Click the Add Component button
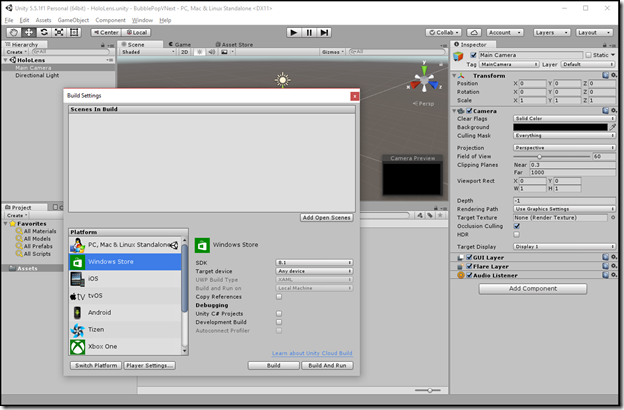 (533, 289)
